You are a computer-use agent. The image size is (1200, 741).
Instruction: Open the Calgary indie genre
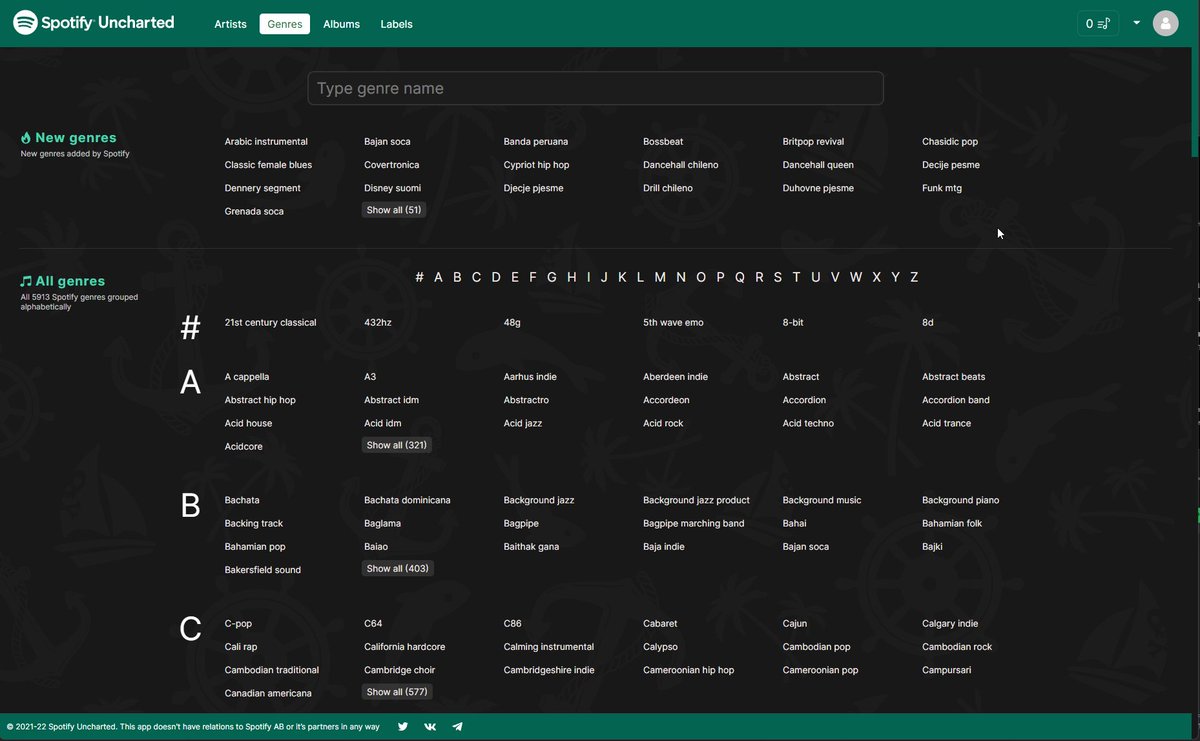coord(950,624)
